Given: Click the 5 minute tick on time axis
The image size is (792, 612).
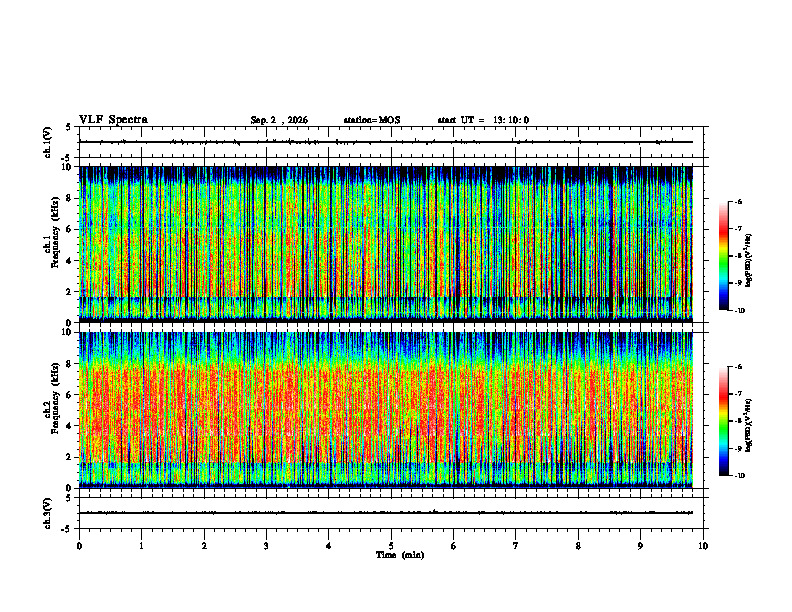Looking at the screenshot, I should [x=391, y=546].
